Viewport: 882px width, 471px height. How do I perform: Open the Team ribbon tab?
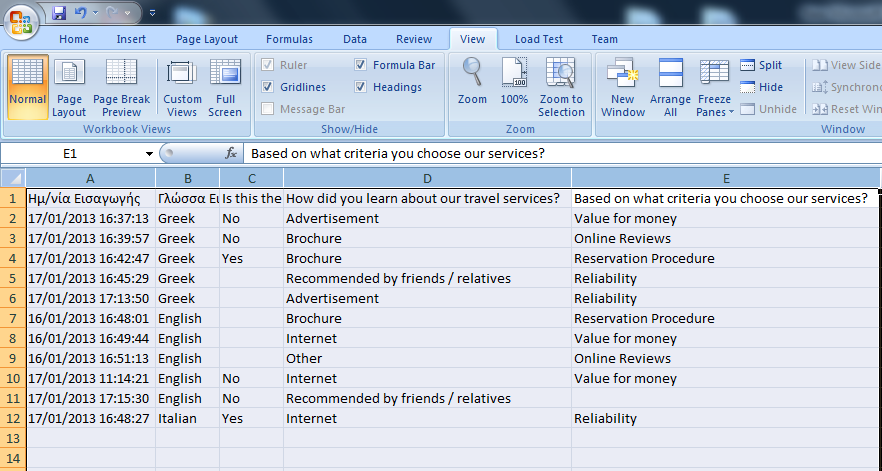pos(605,39)
